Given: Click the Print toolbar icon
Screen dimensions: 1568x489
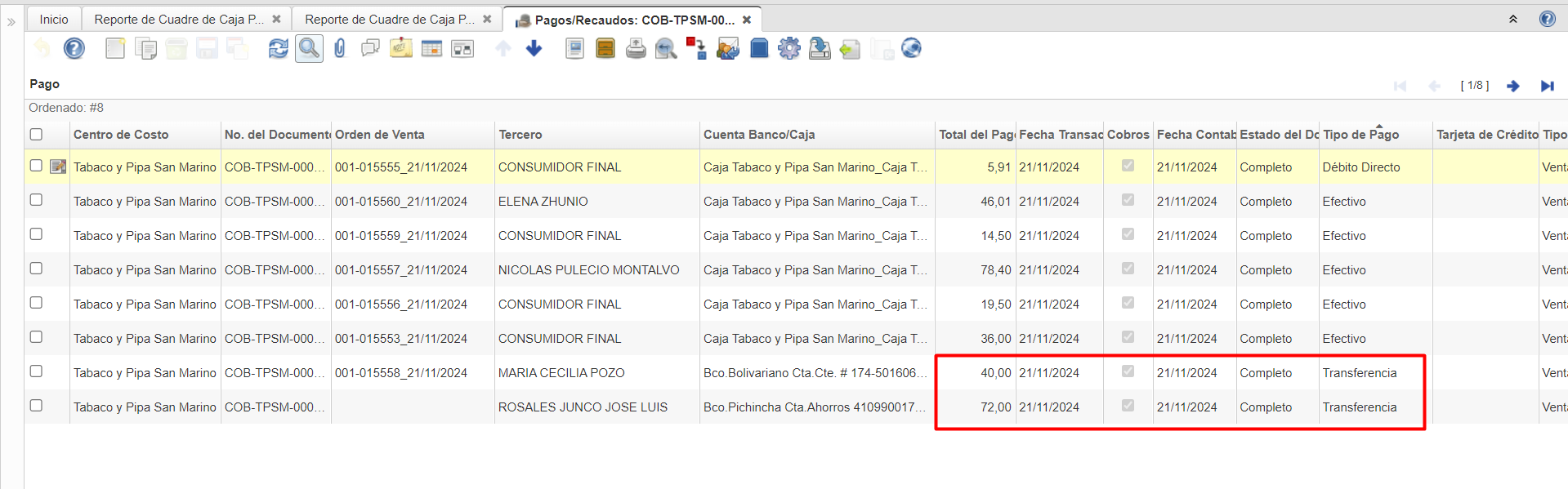Looking at the screenshot, I should pos(636,49).
